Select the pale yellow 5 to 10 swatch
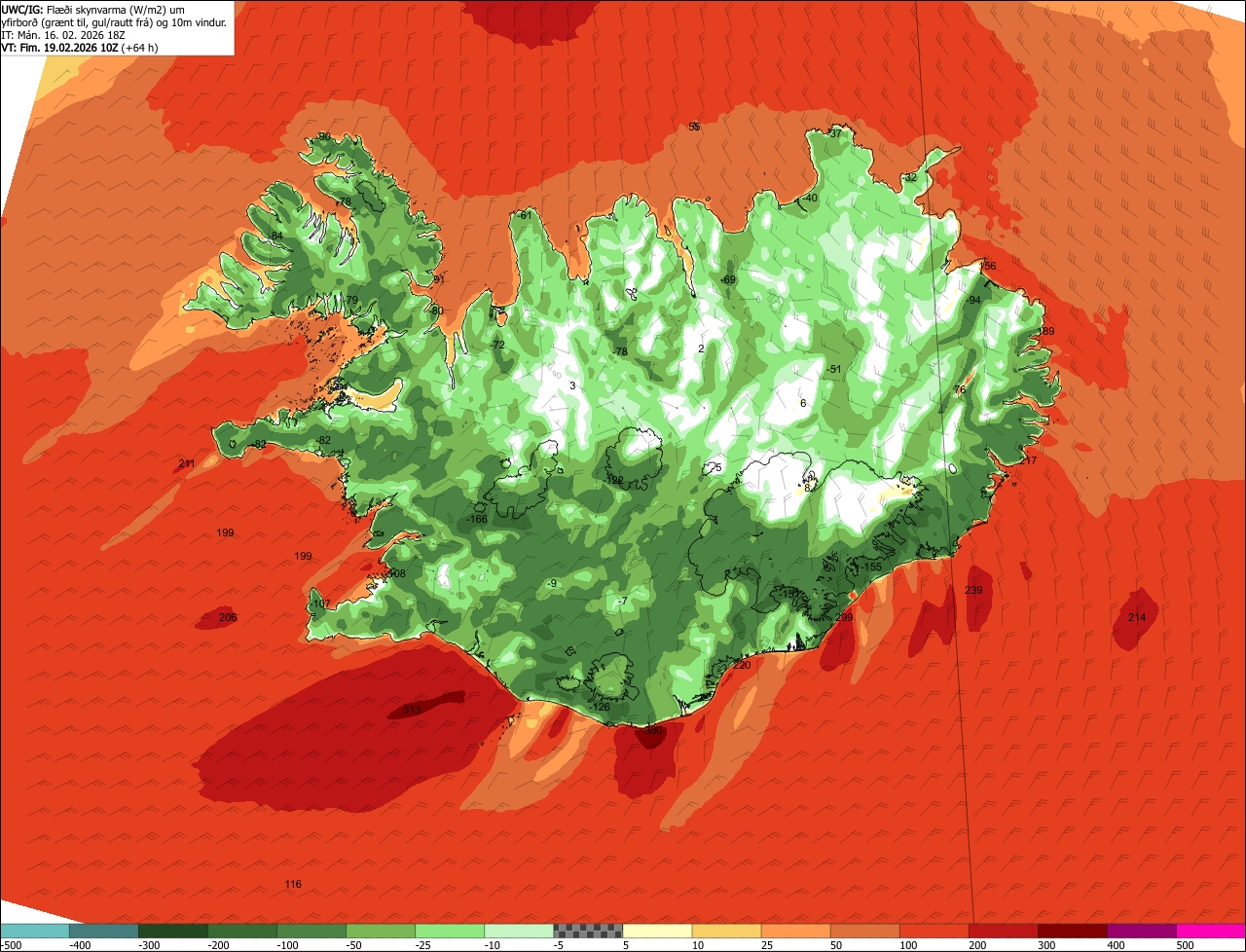1246x952 pixels. (x=657, y=931)
